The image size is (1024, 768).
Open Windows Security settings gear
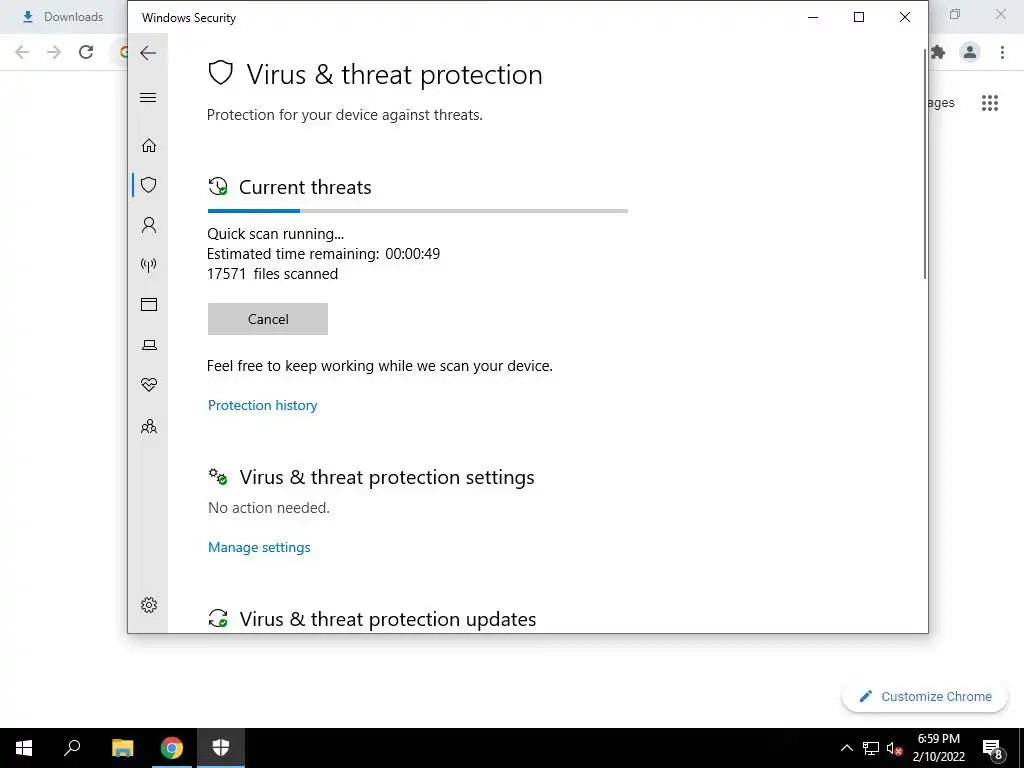pos(149,605)
